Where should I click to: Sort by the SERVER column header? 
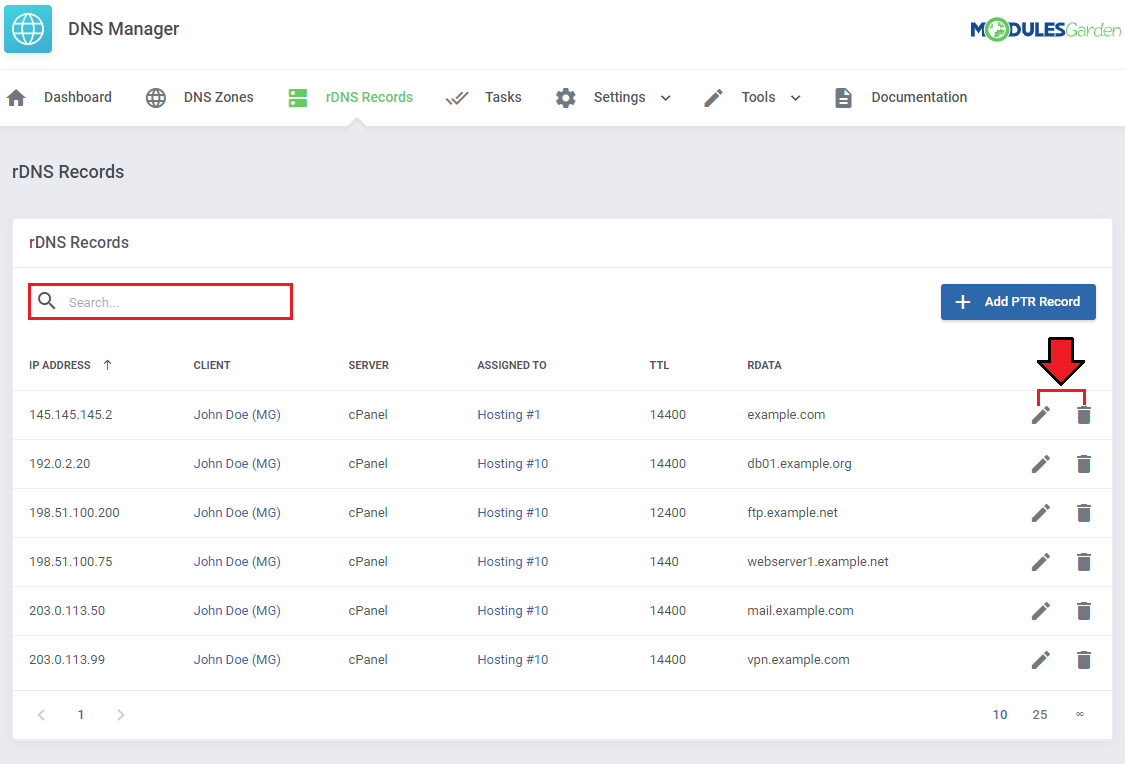(x=369, y=365)
